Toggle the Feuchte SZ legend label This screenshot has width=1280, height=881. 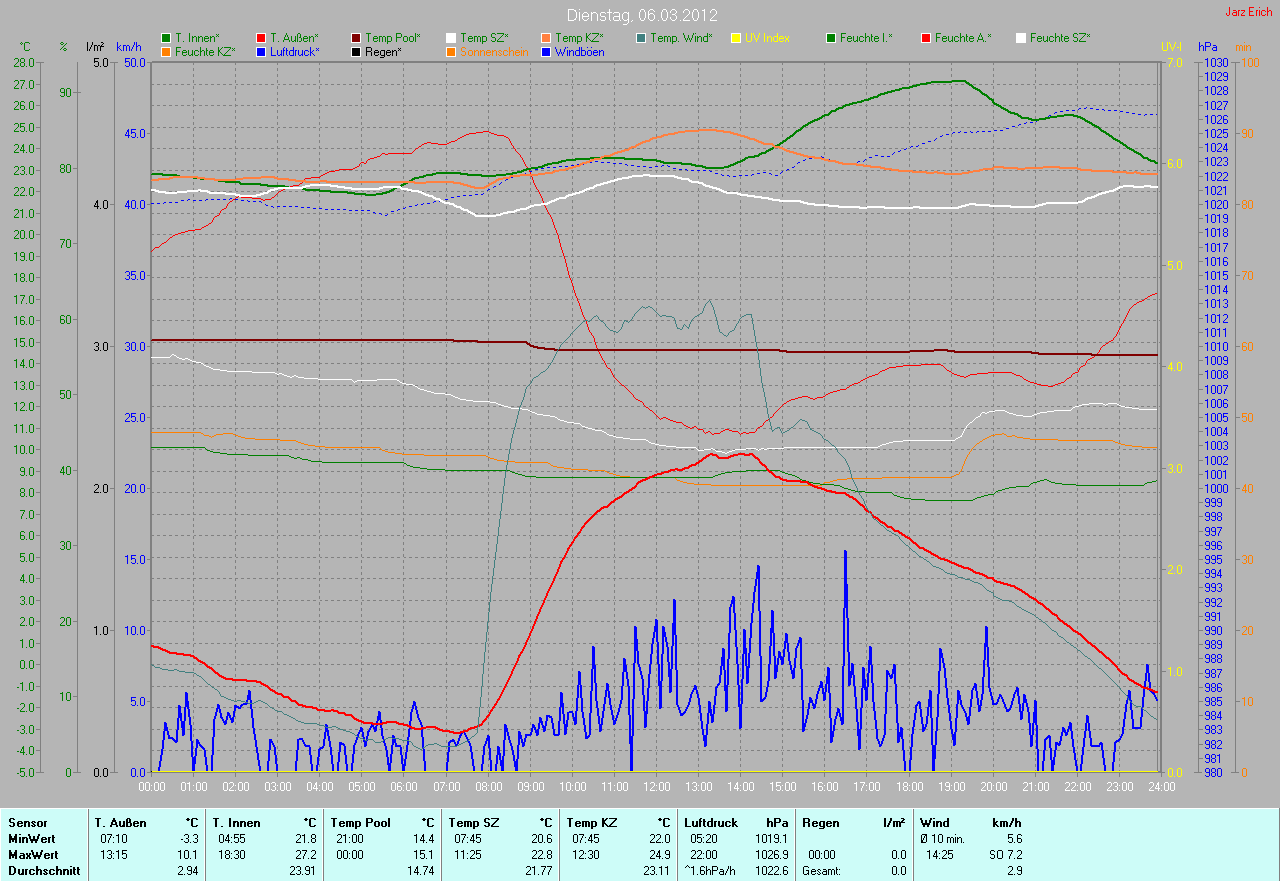(x=1060, y=38)
